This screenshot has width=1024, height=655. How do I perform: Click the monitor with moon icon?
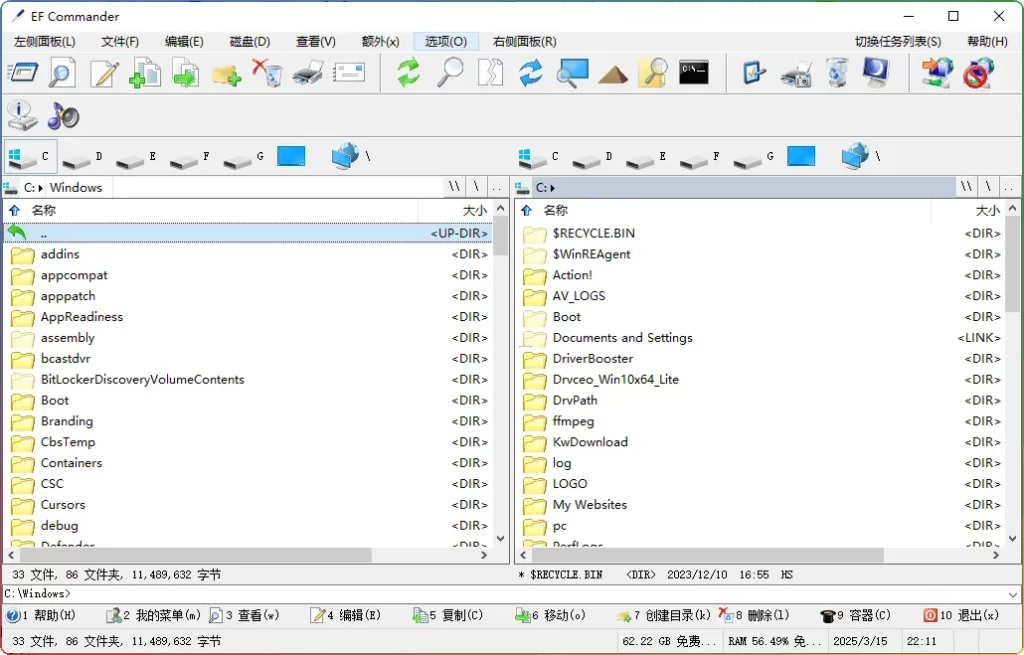[x=876, y=72]
